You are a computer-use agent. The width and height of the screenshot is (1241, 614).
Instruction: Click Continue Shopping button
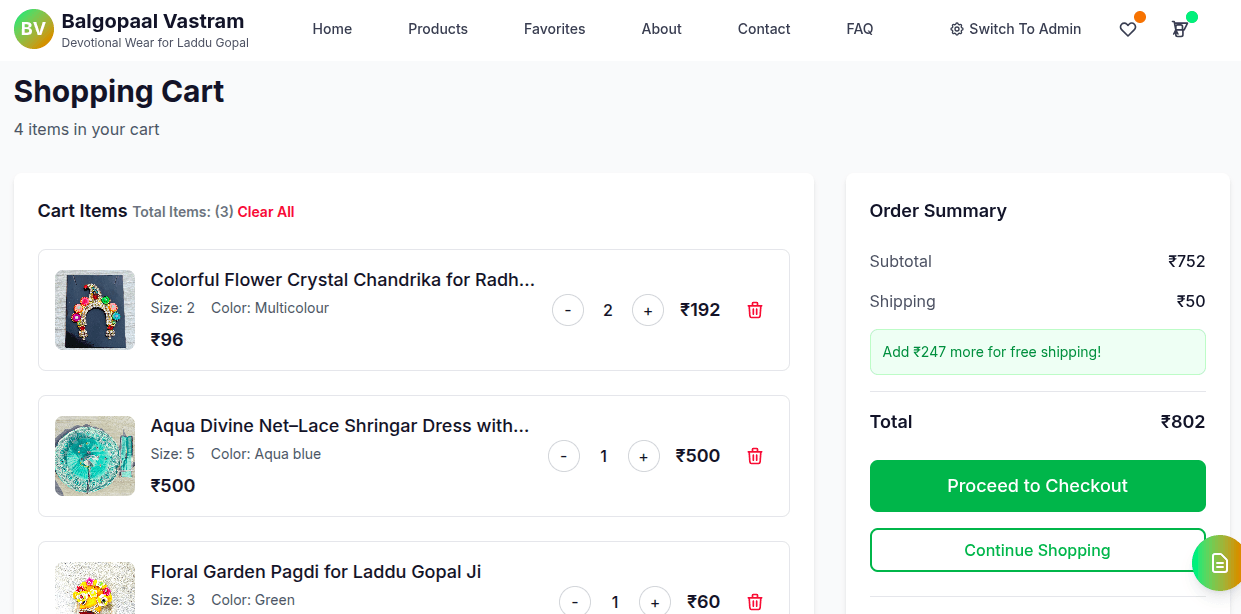point(1038,550)
